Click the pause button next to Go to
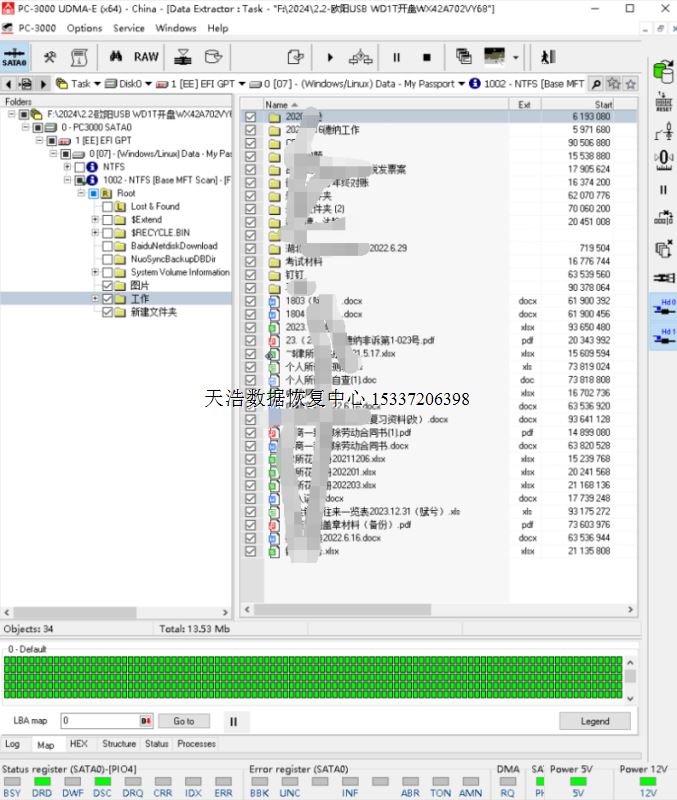The width and height of the screenshot is (677, 800). pos(232,720)
